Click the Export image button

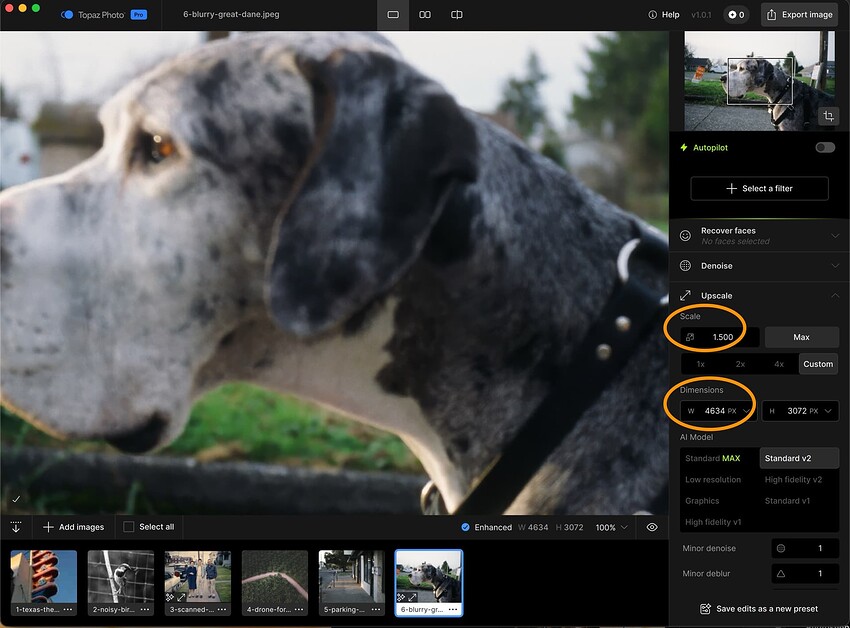coord(799,15)
